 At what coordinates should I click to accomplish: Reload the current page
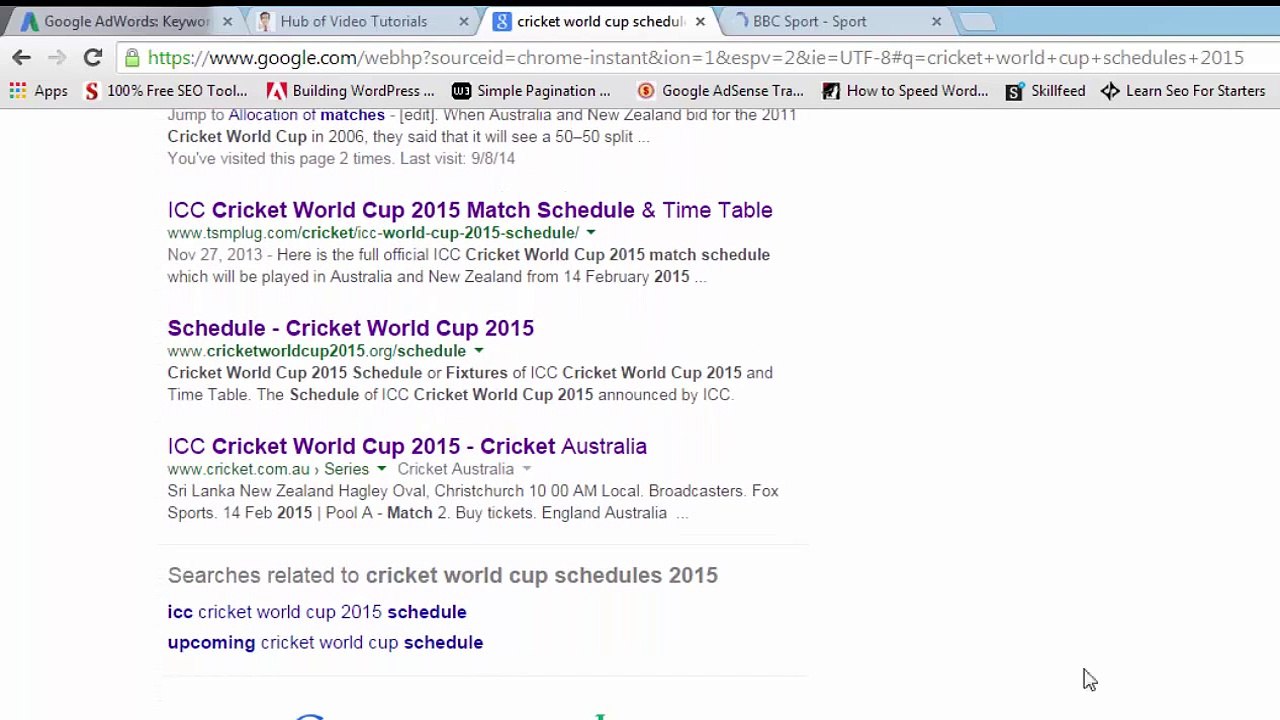[x=92, y=58]
